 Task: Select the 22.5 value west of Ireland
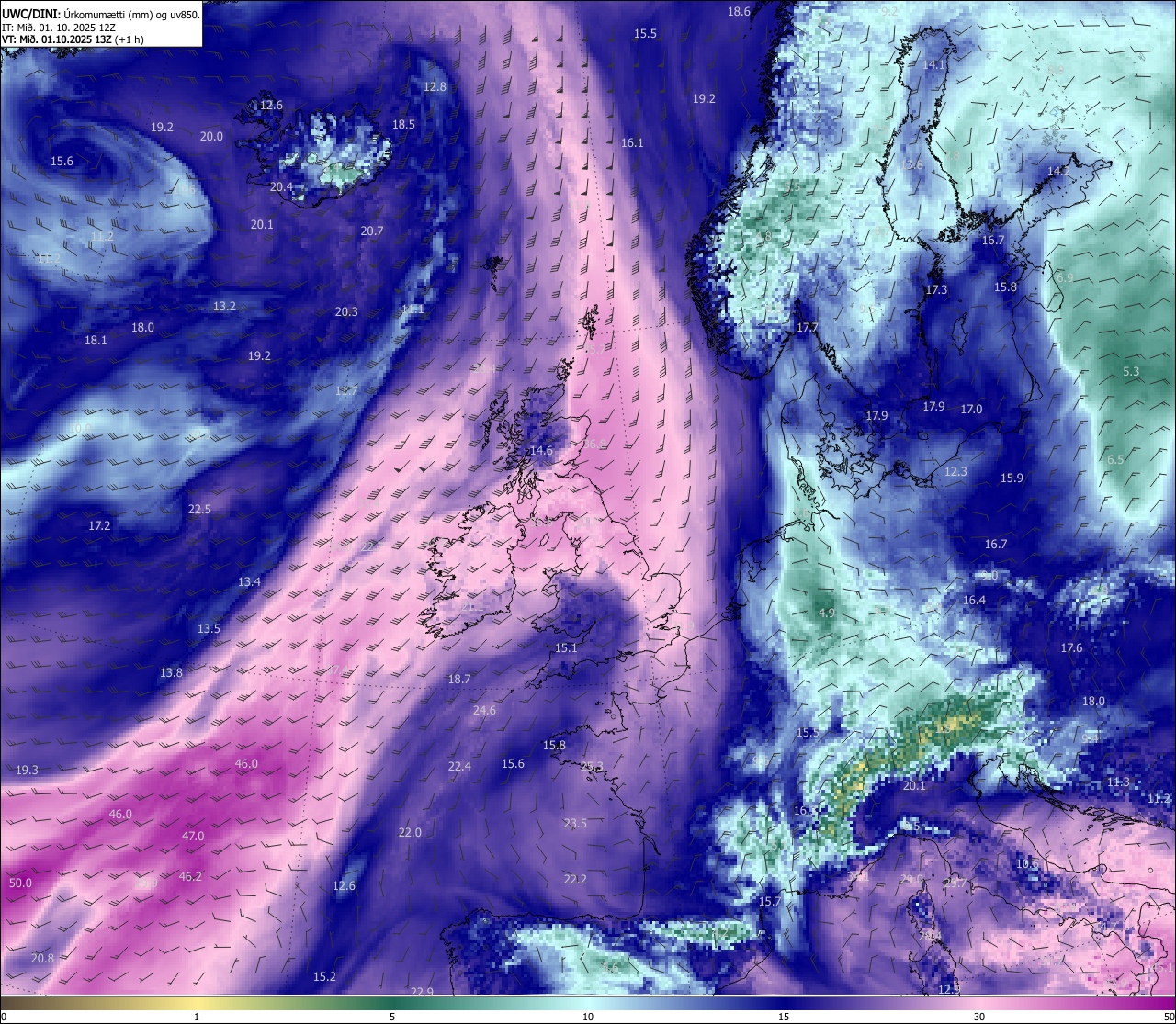tap(199, 510)
